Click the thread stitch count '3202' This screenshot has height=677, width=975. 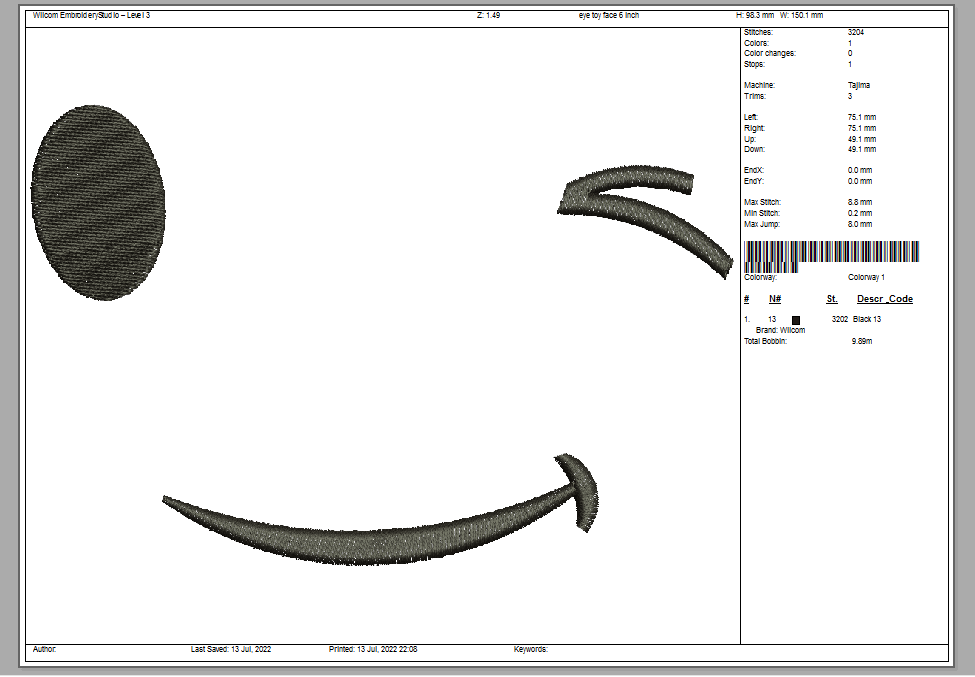(x=839, y=320)
